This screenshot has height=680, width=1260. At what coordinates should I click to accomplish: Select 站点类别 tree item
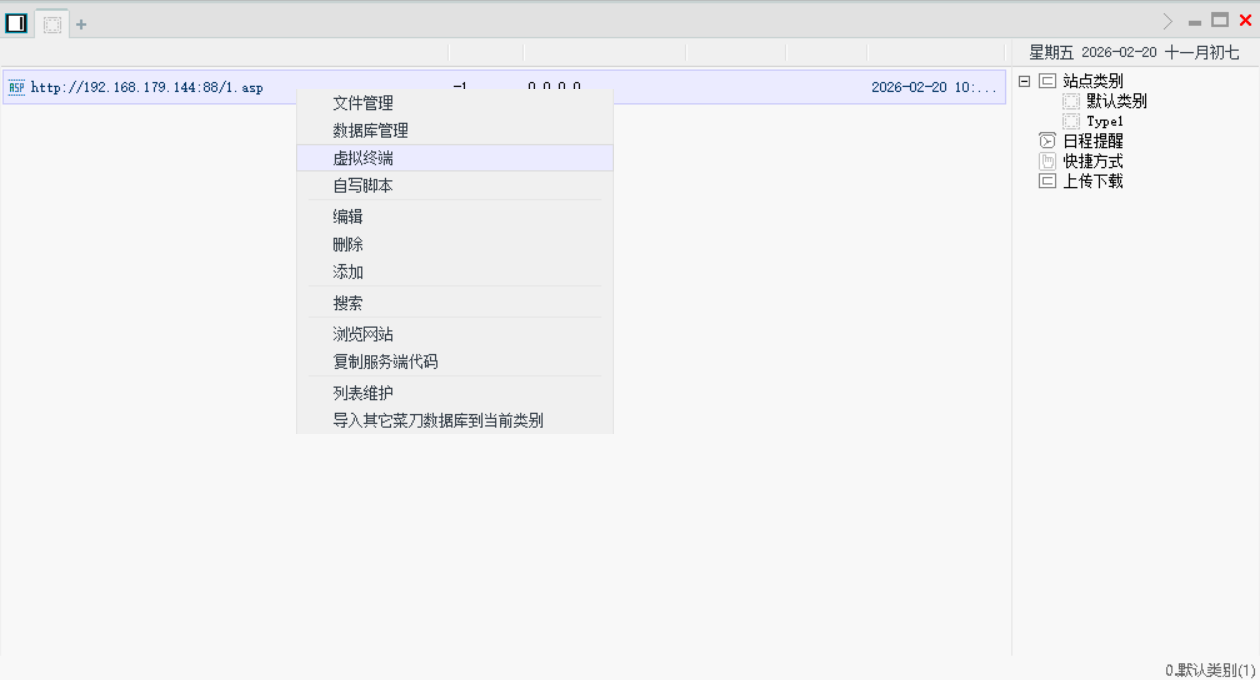1093,81
